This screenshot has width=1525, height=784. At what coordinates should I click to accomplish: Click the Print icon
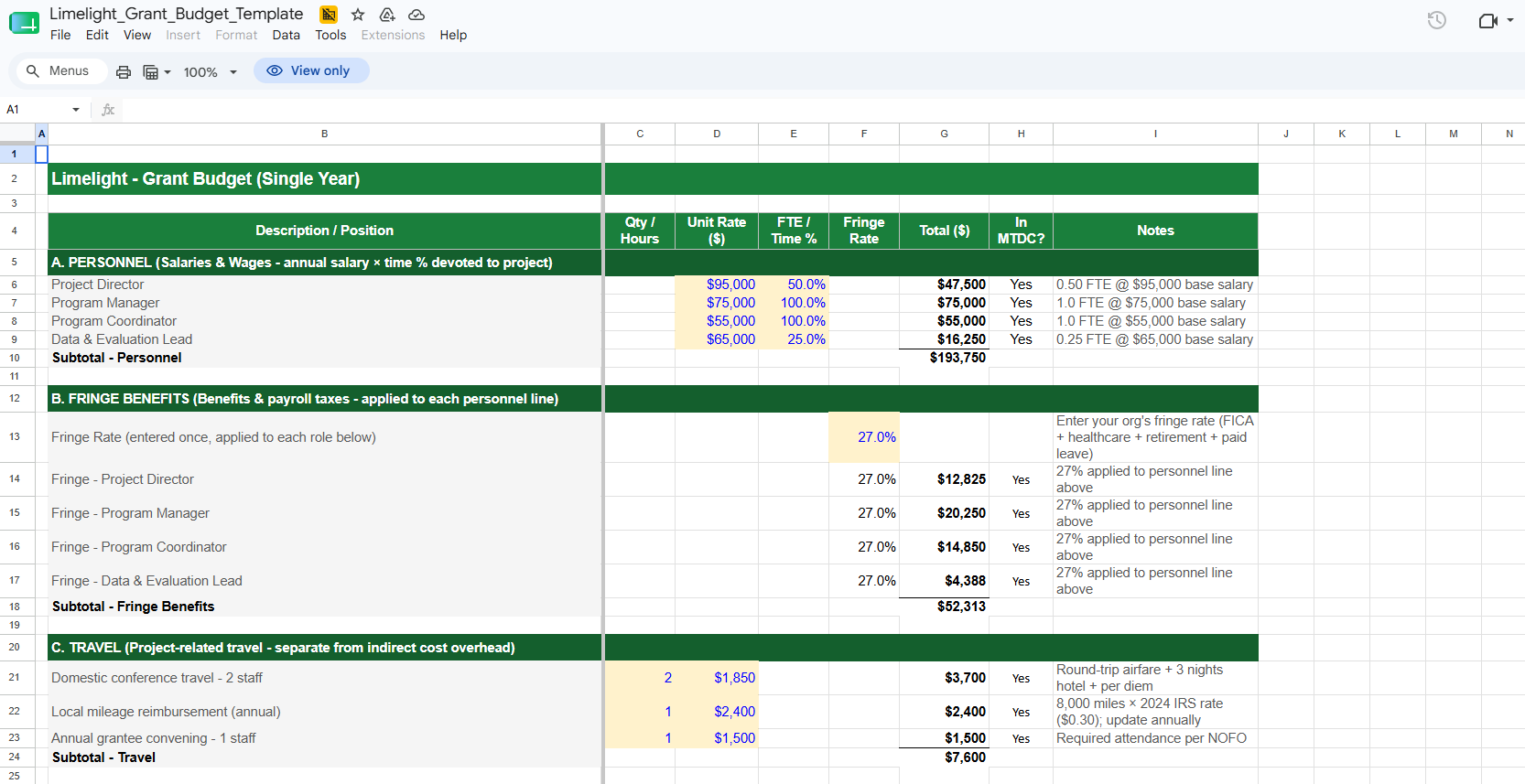(124, 72)
